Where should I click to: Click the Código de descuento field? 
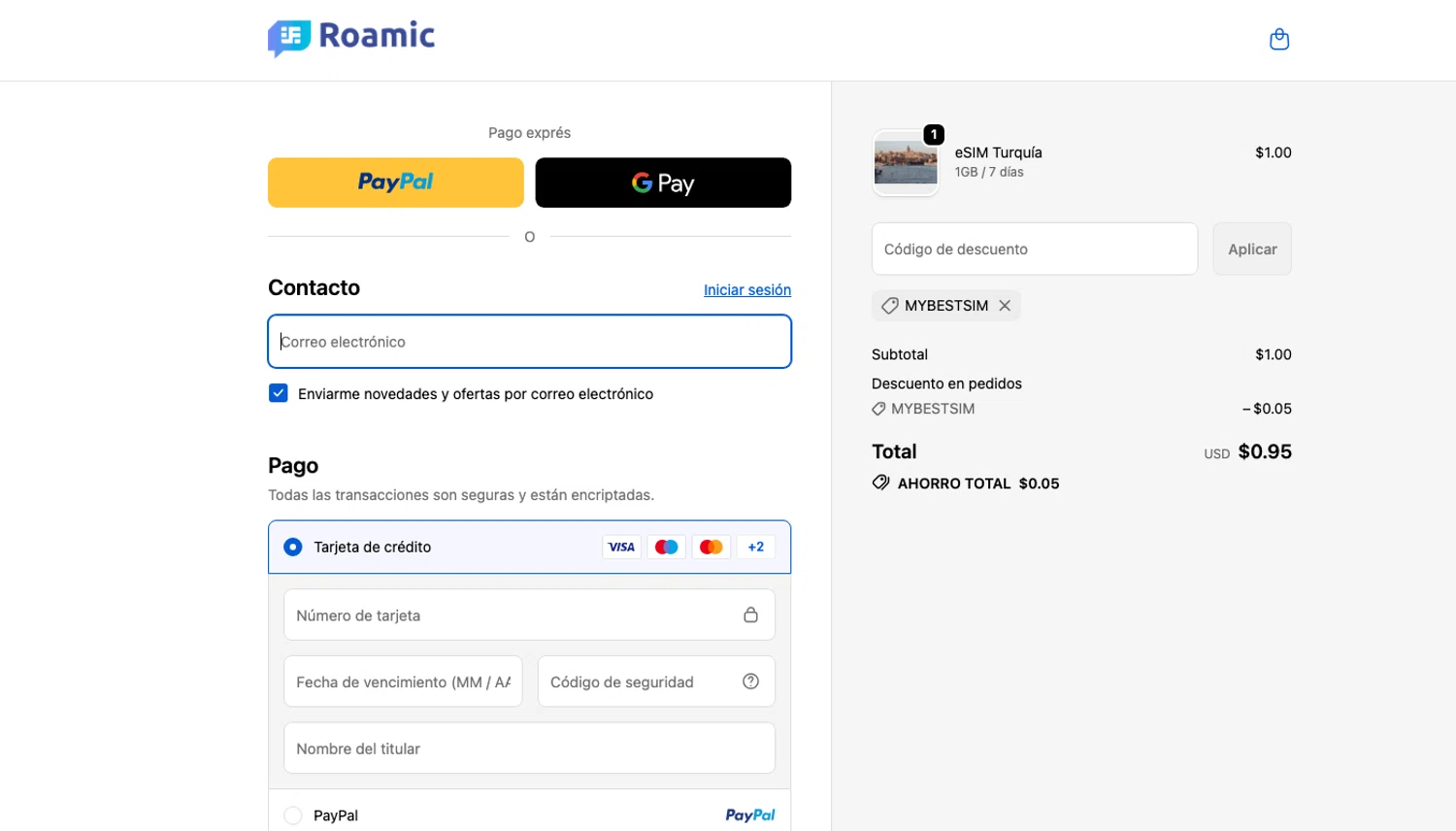(1035, 249)
